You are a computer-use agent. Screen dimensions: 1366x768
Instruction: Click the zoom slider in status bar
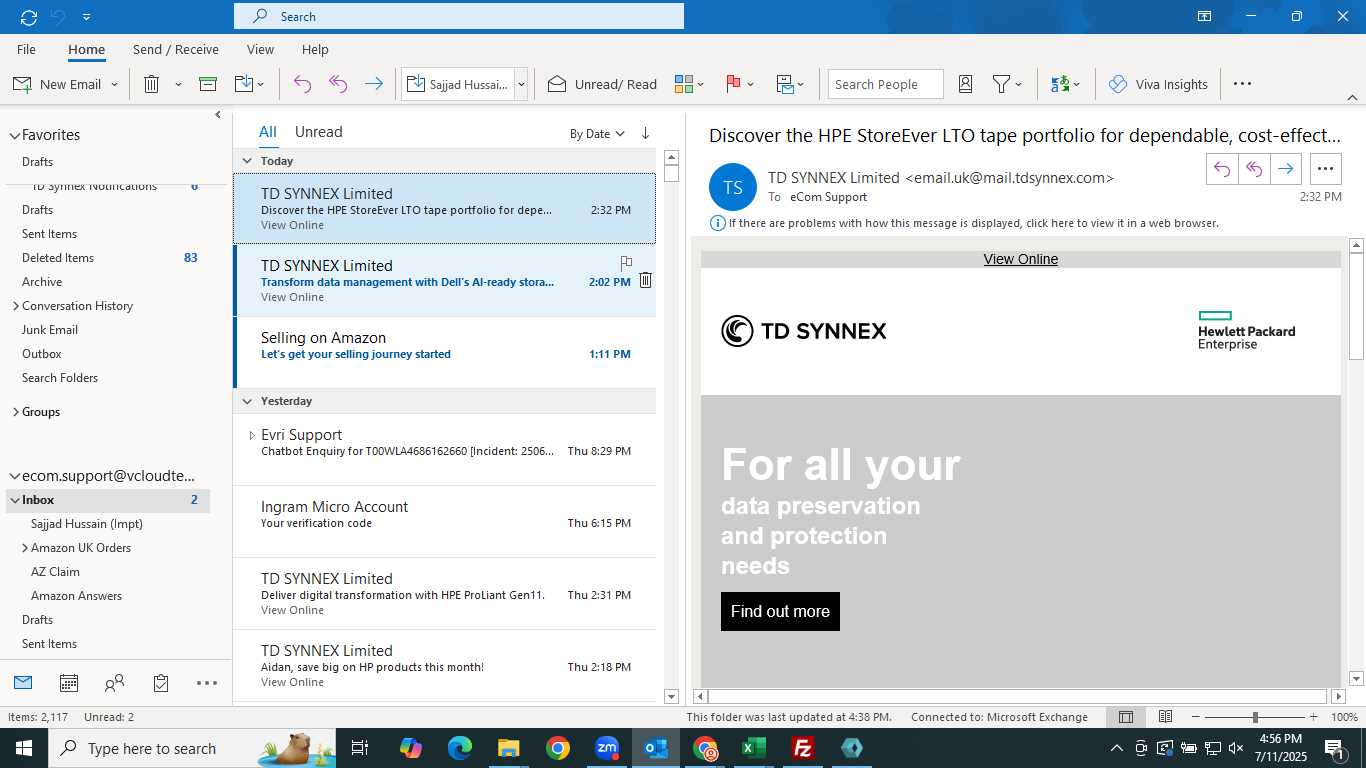[x=1255, y=717]
